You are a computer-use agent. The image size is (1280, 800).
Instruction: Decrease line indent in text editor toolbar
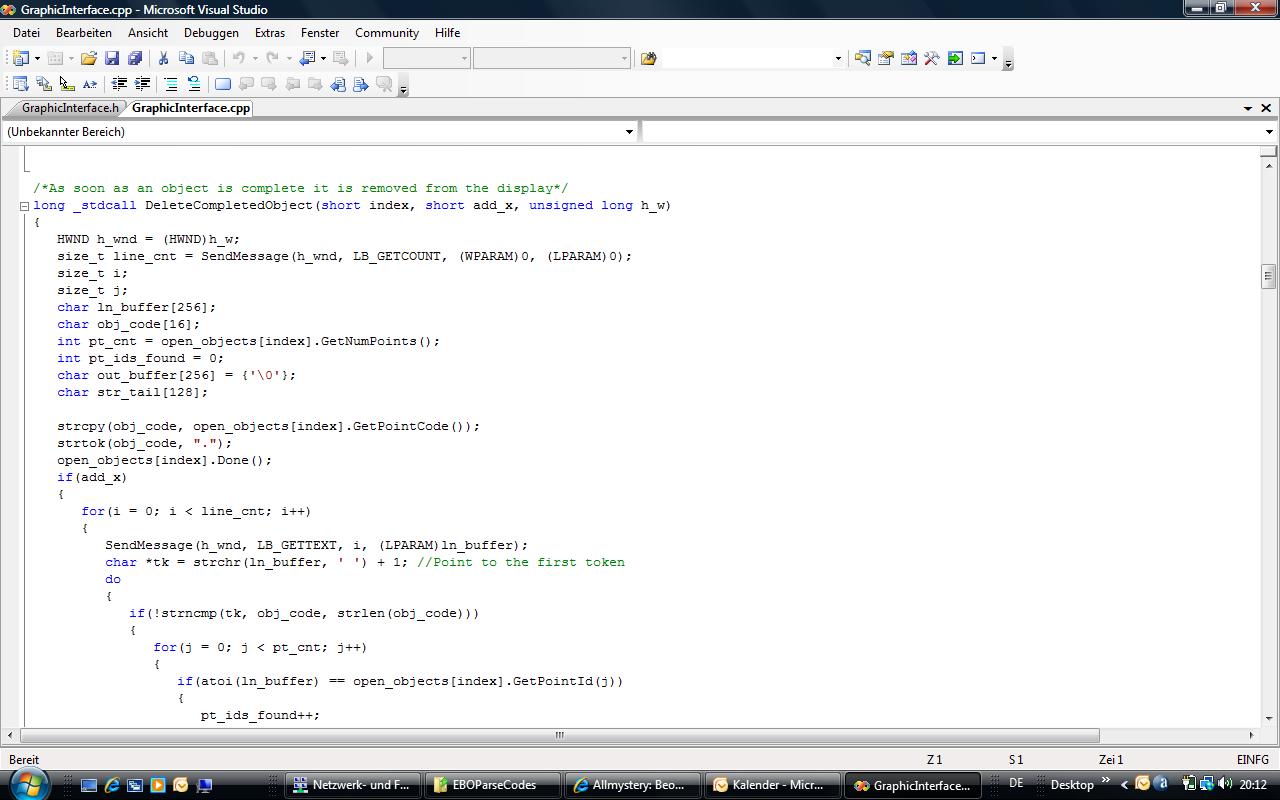click(x=119, y=84)
